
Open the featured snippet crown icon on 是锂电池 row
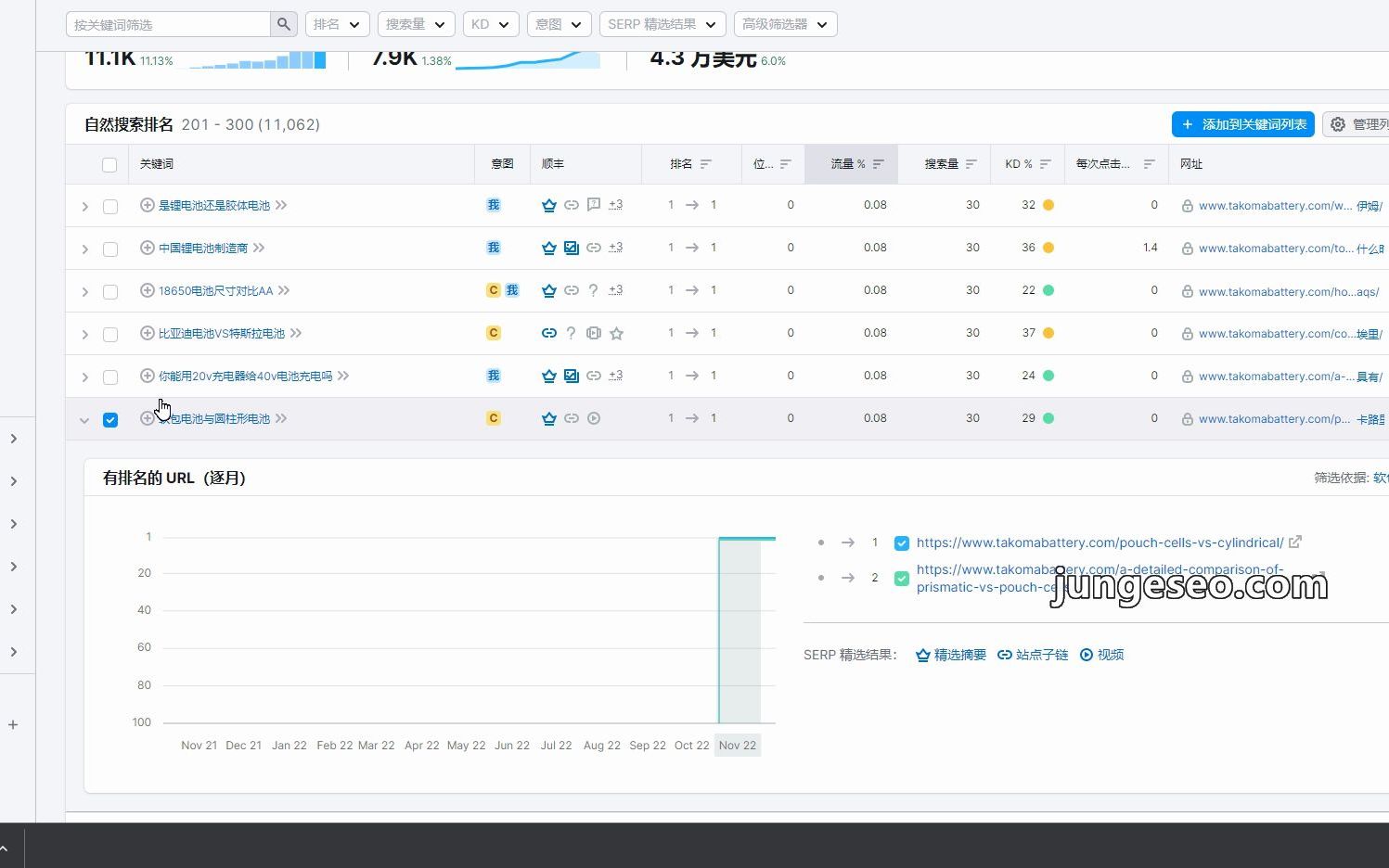point(549,205)
